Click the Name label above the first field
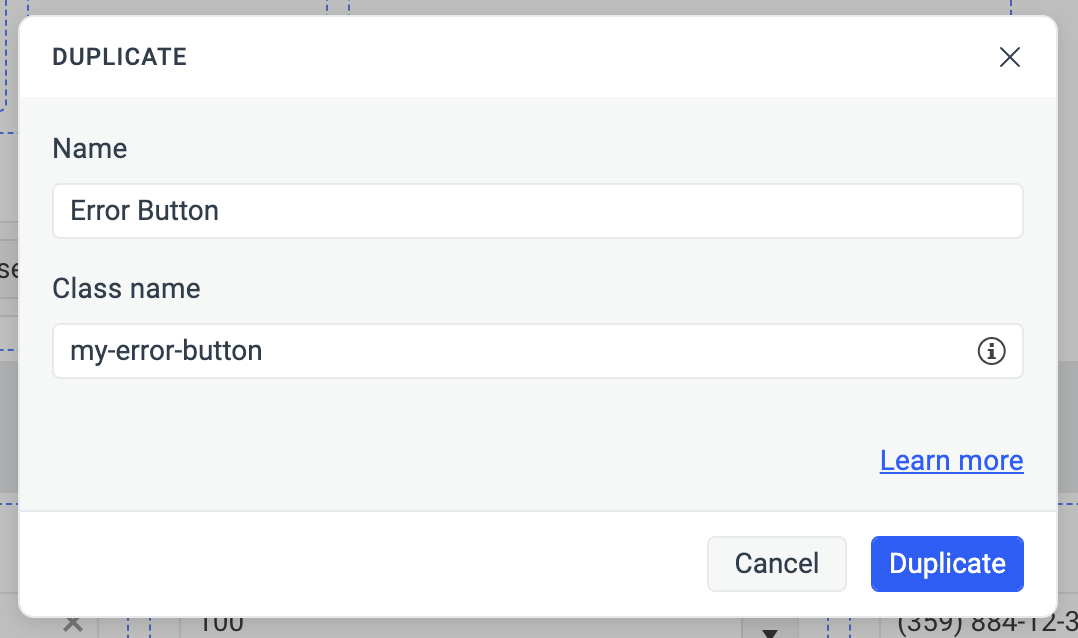1078x638 pixels. 89,148
